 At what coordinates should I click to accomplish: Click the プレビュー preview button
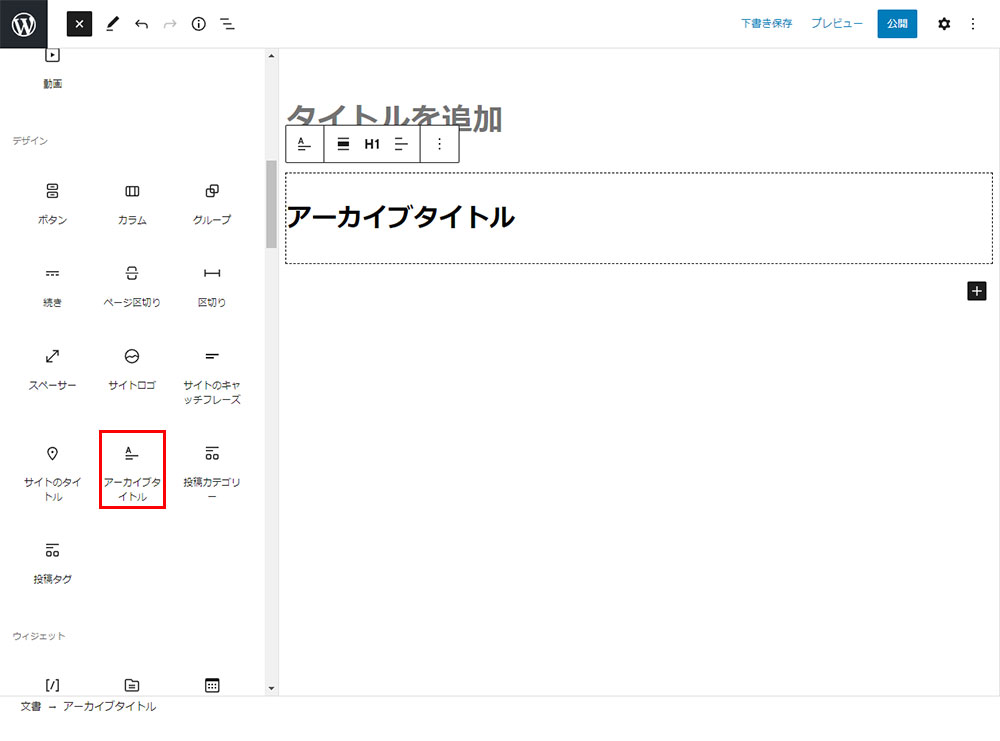tap(836, 24)
